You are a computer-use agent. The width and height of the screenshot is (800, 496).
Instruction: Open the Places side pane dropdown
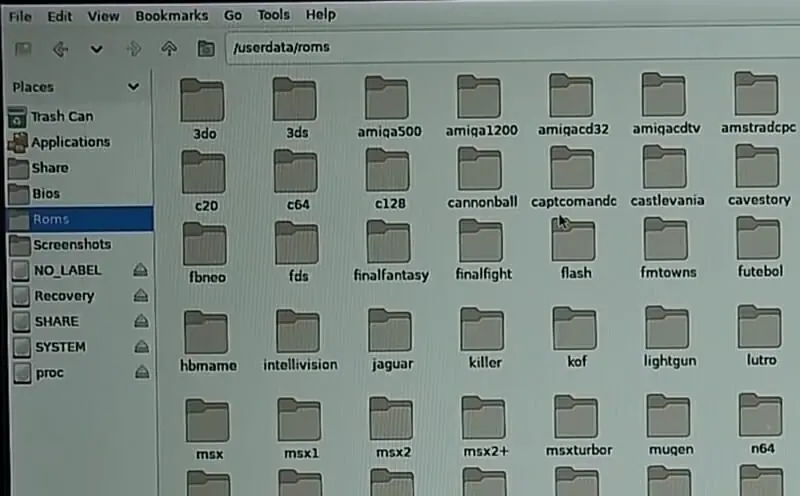133,87
